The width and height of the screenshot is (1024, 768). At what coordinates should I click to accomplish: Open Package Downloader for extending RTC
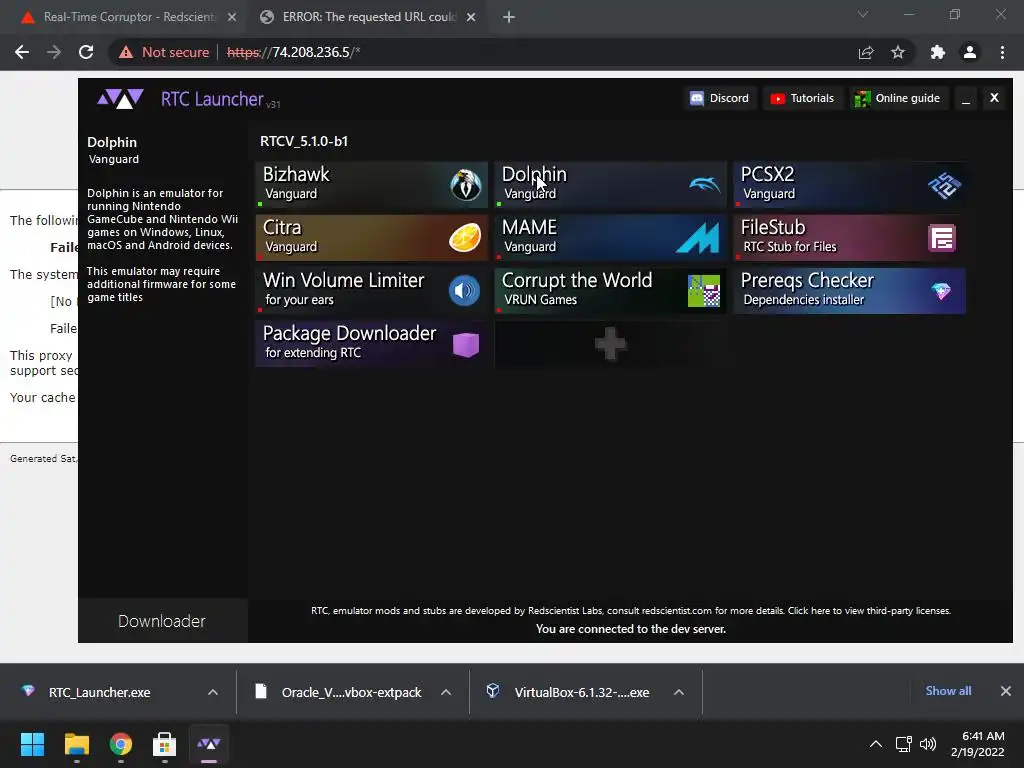point(371,344)
